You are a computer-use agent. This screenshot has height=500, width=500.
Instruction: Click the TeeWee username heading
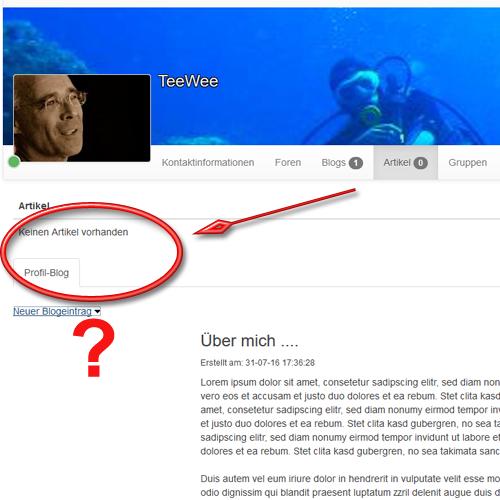188,81
